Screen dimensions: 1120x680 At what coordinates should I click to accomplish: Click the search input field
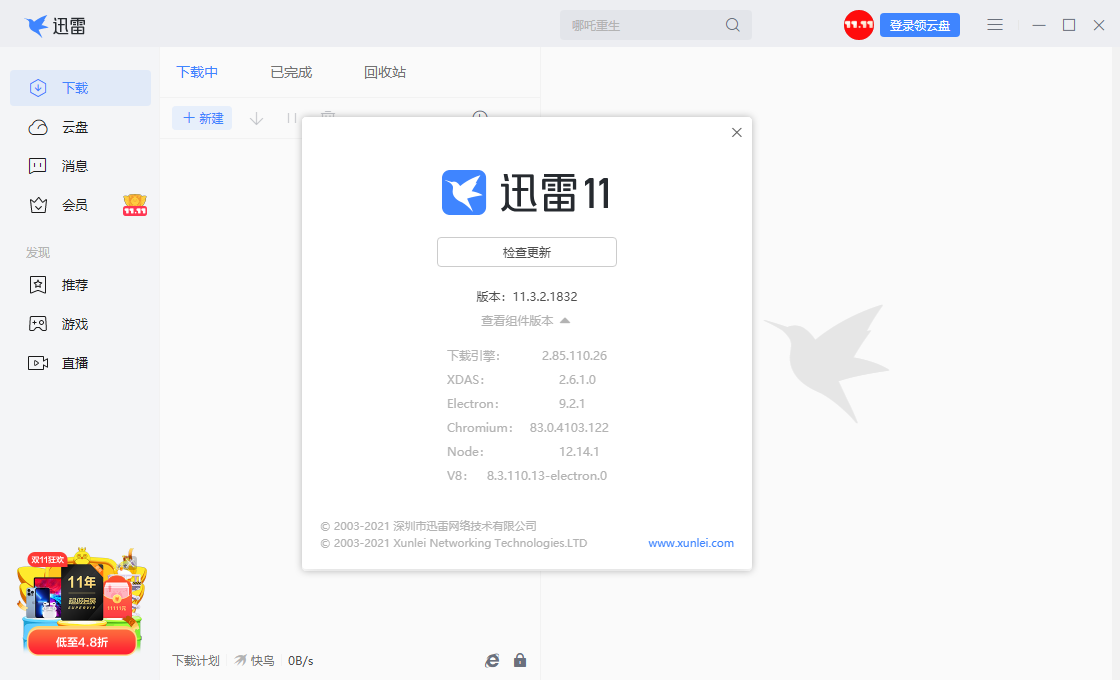(x=640, y=25)
